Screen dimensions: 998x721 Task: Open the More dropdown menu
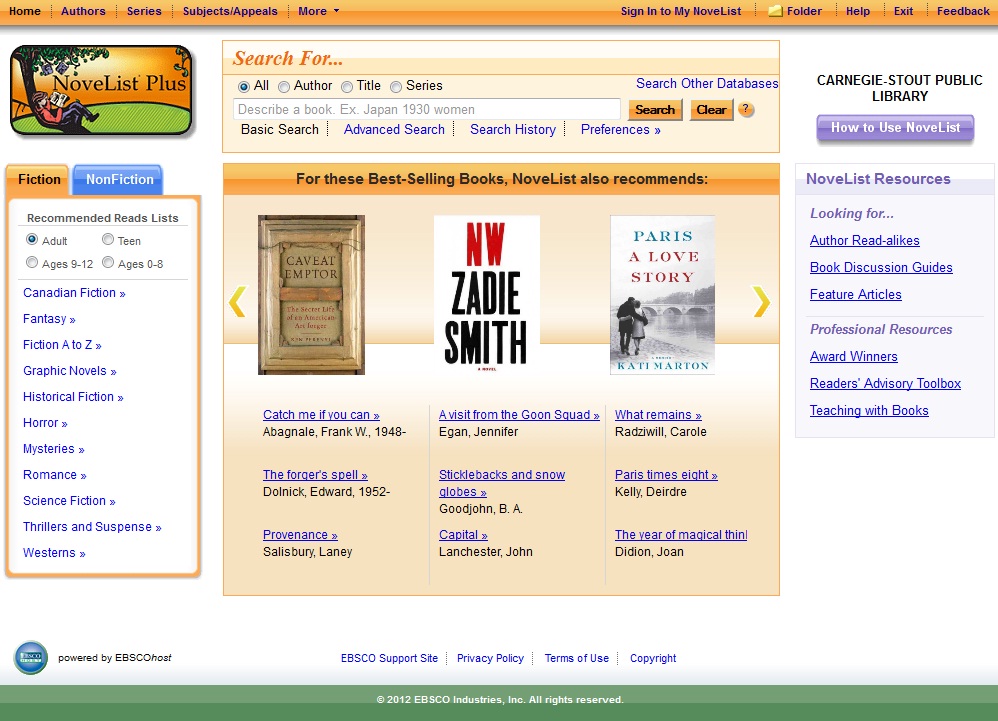click(x=319, y=11)
